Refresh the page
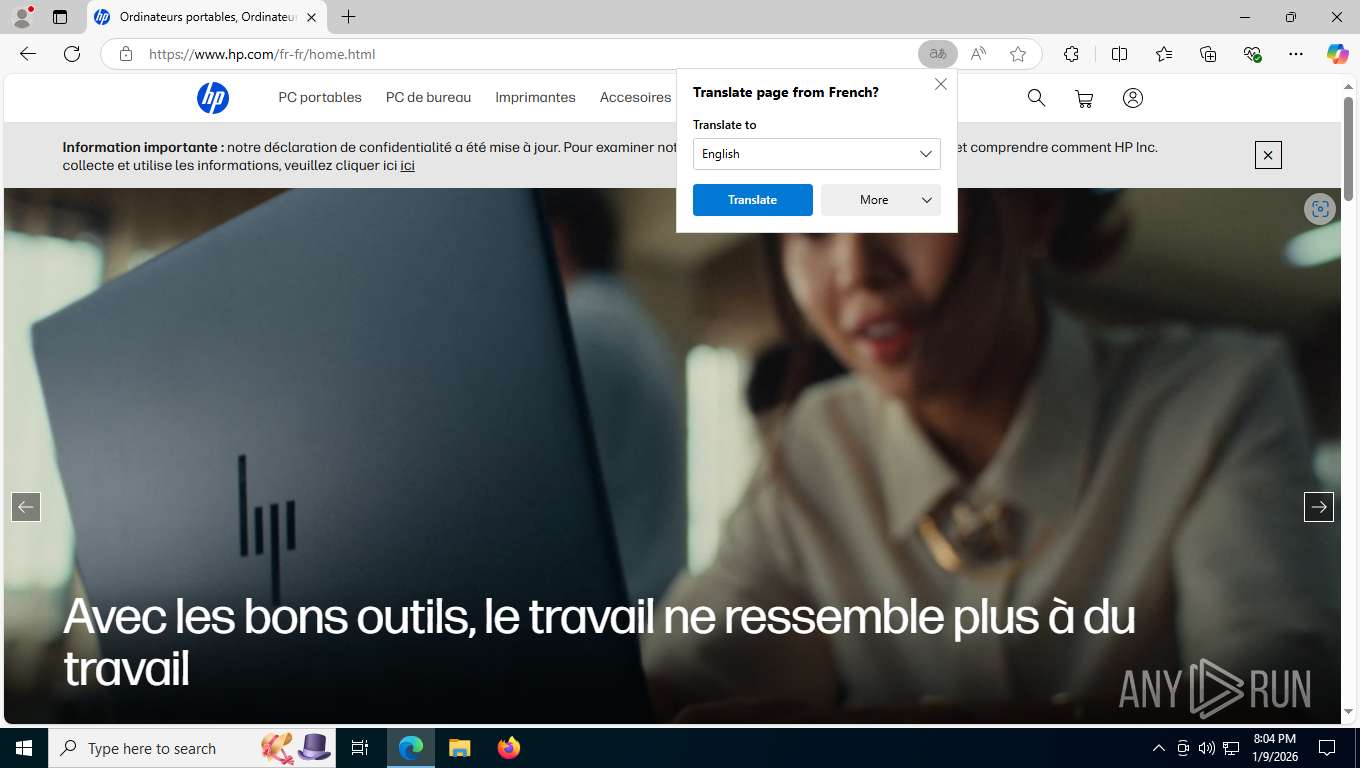Screen dimensions: 1360x768 [x=72, y=54]
